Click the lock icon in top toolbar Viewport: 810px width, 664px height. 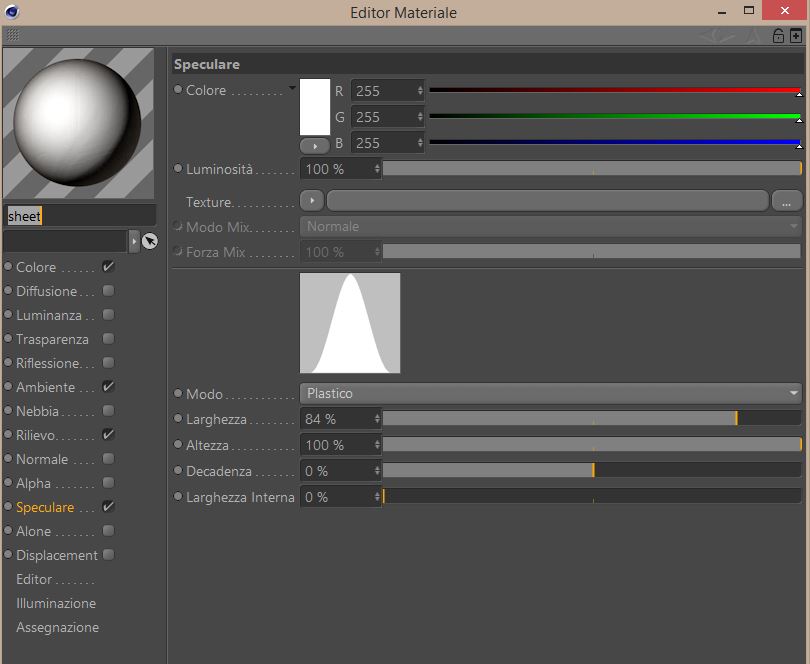778,36
